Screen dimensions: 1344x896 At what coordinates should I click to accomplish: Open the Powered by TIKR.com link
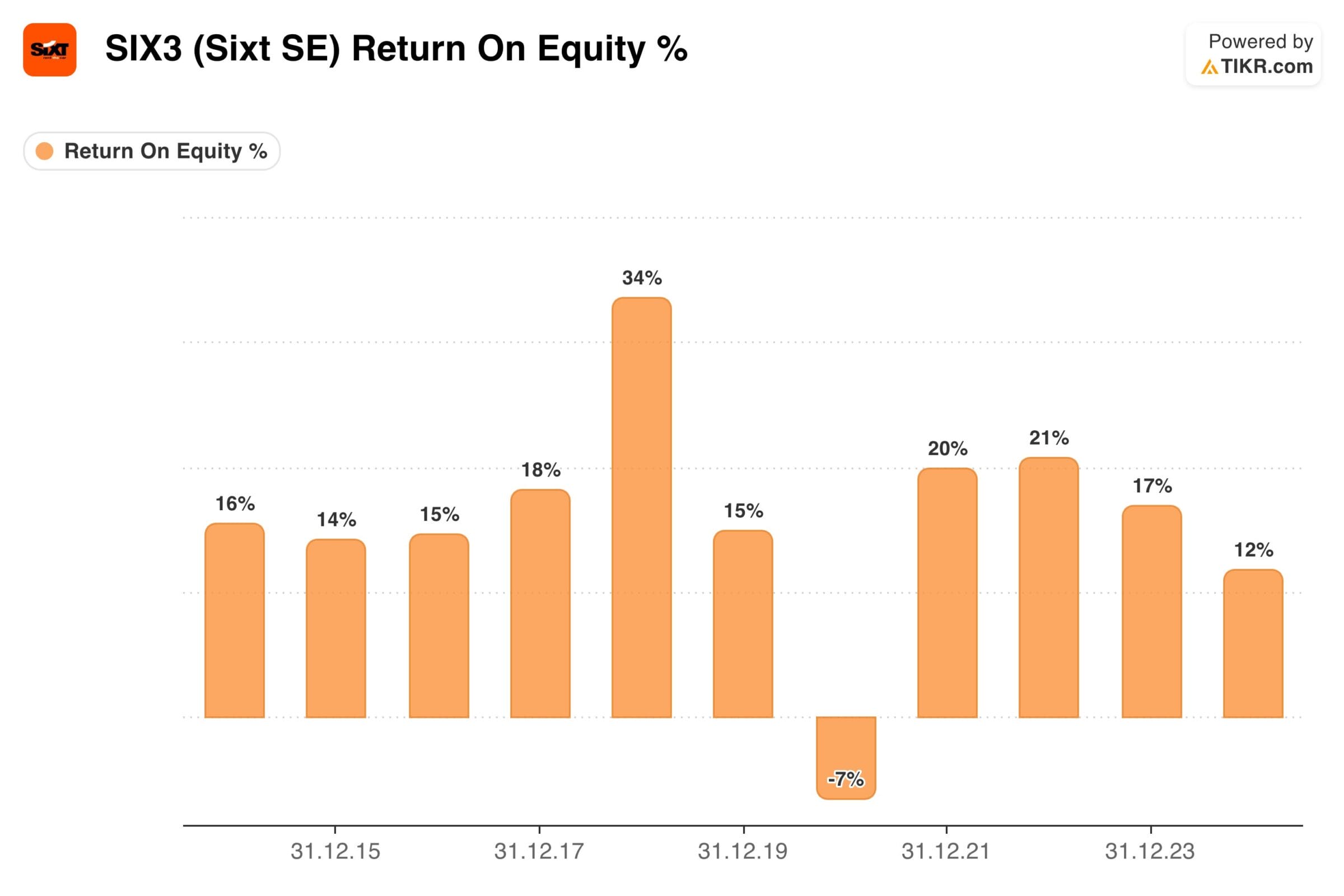[x=1254, y=54]
